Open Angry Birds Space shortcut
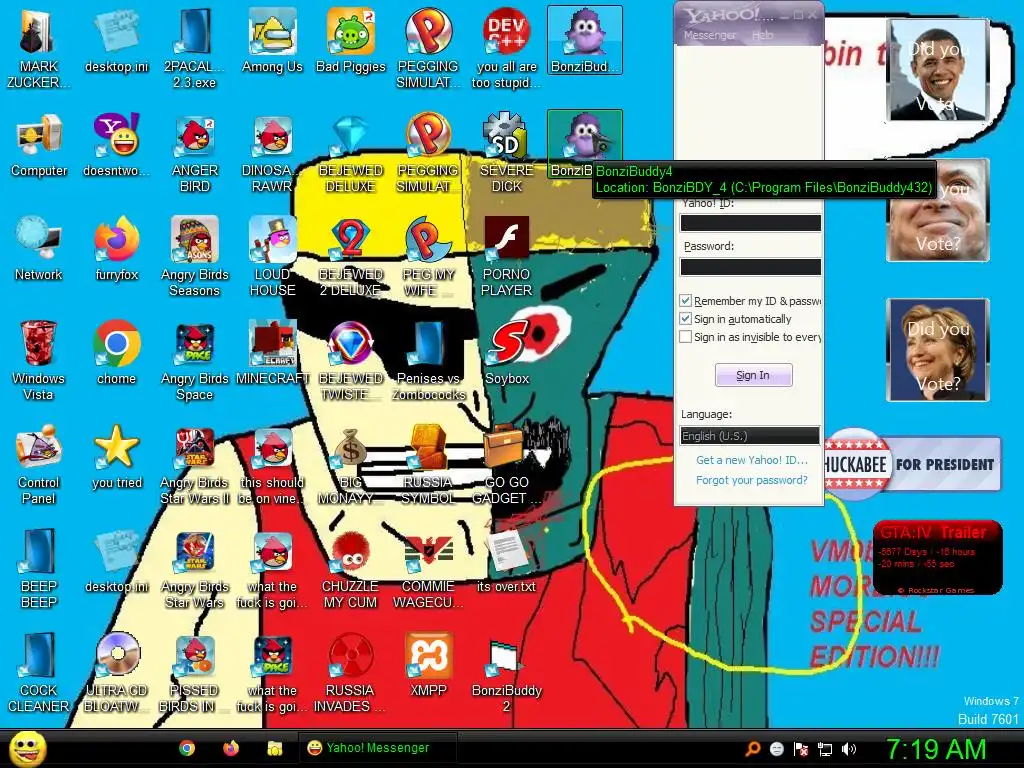 195,360
